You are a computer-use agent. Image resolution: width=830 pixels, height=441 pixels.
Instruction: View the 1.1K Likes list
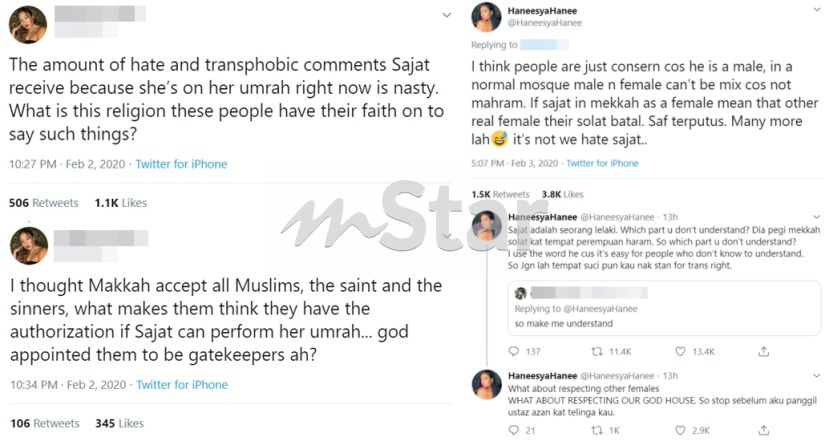(x=121, y=203)
